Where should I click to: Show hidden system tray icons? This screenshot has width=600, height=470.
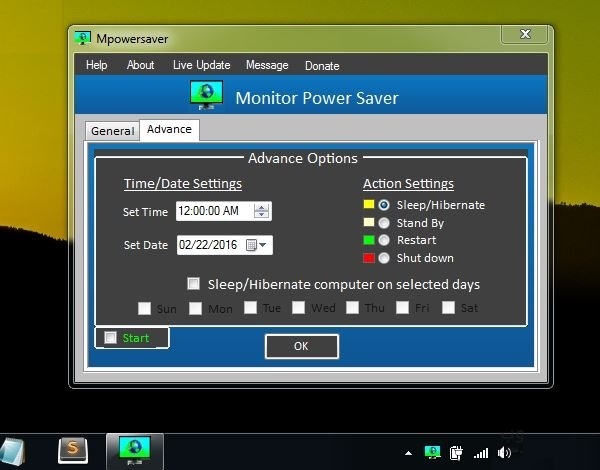[407, 453]
